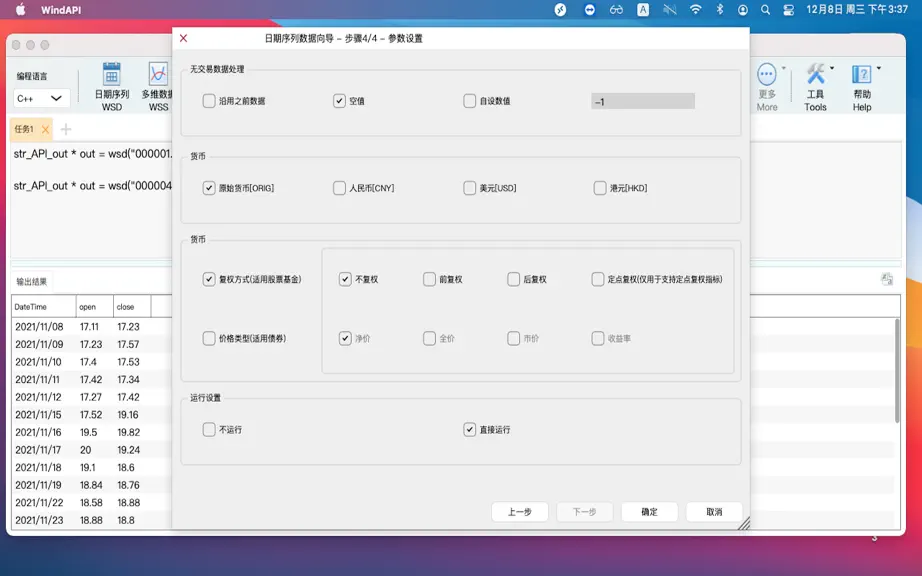Open the WSS multi-dimensional data tool
Viewport: 922px width, 576px height.
coord(157,87)
